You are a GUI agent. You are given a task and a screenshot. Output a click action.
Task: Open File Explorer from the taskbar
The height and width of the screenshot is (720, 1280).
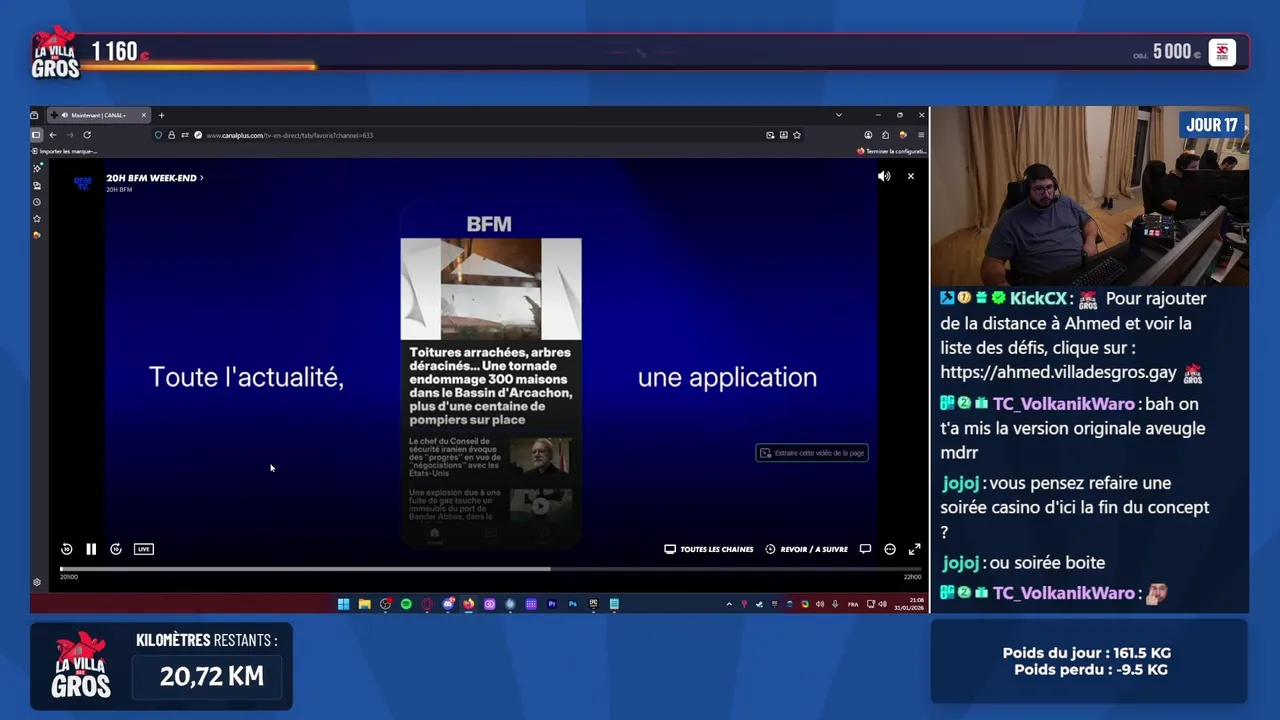click(x=364, y=604)
